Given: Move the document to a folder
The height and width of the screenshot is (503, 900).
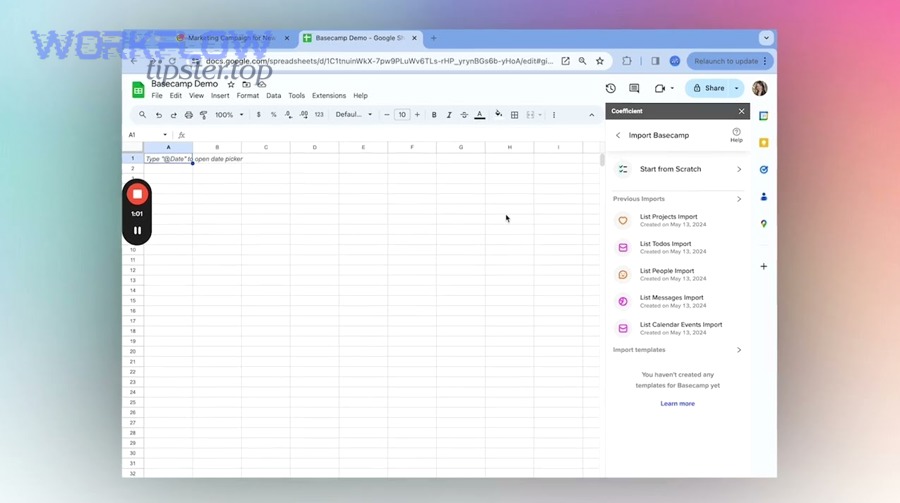Looking at the screenshot, I should 246,84.
